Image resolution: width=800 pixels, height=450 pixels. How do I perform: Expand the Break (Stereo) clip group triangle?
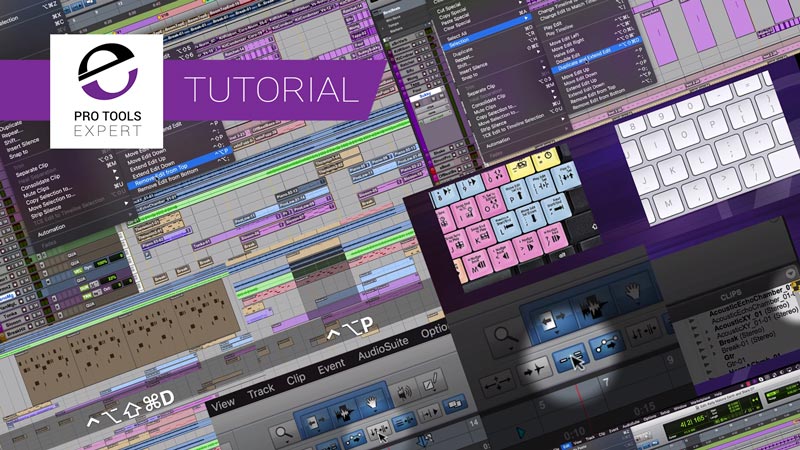[x=712, y=346]
